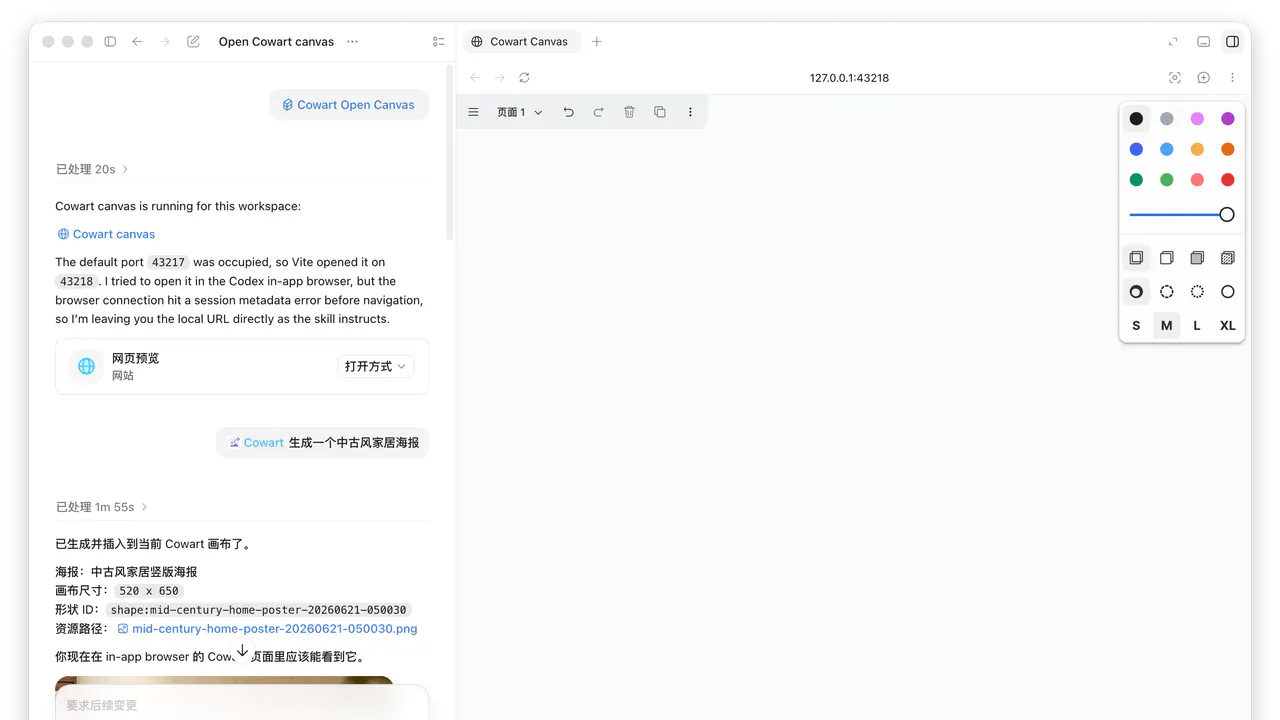Click the chat panel vertical scrollbar
The image size is (1280, 720).
point(450,155)
